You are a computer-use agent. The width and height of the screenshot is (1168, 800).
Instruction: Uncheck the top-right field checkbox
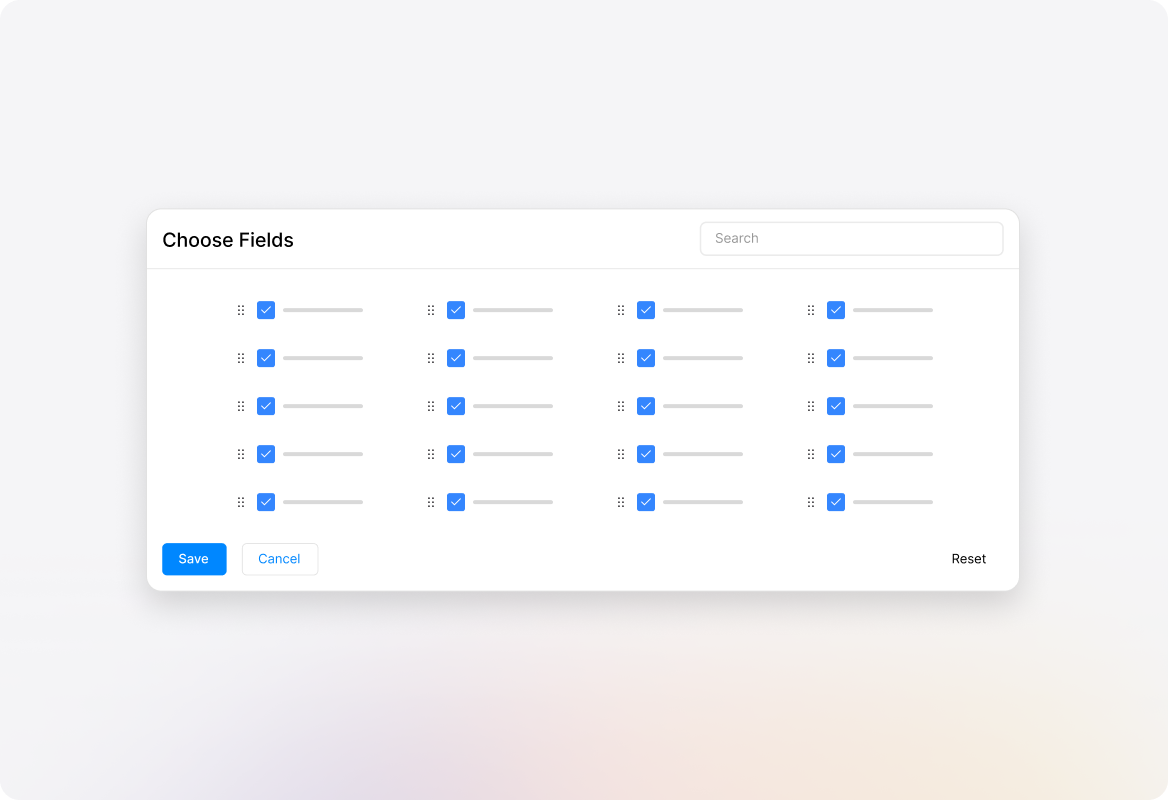tap(836, 310)
